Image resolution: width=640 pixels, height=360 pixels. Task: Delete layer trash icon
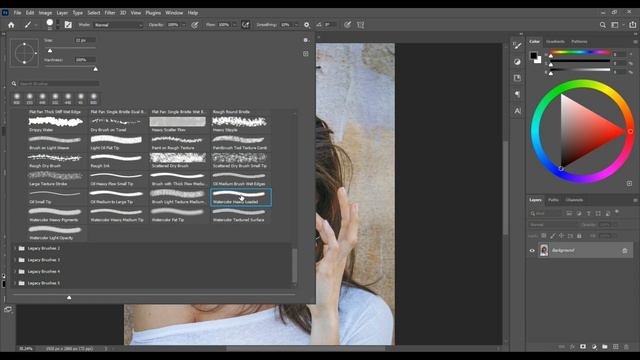coord(627,347)
